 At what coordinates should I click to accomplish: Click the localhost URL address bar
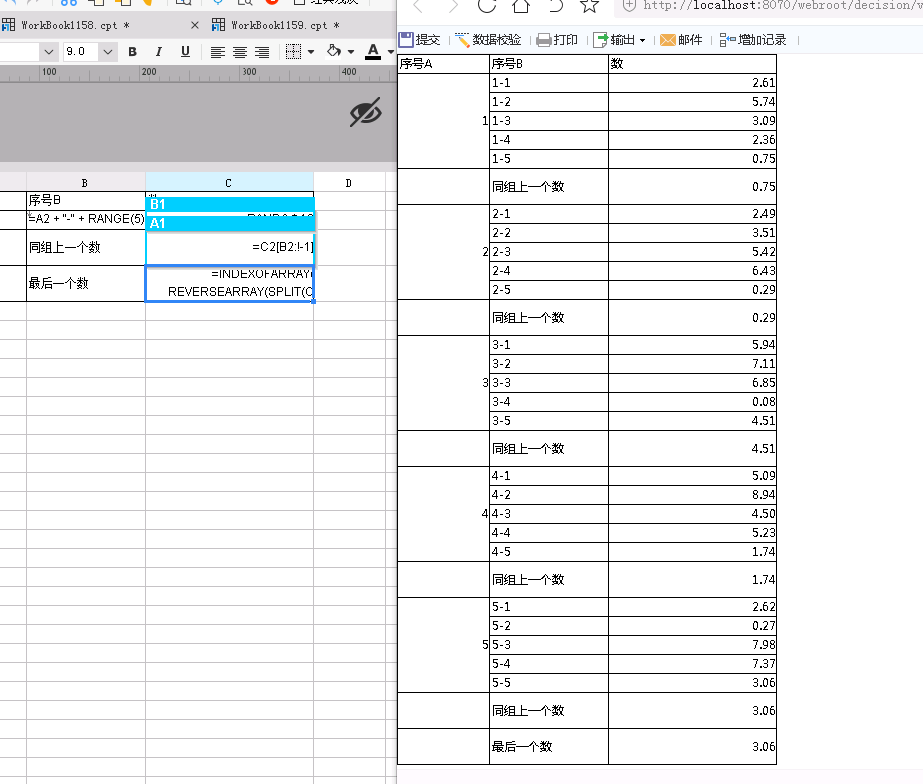coord(771,5)
